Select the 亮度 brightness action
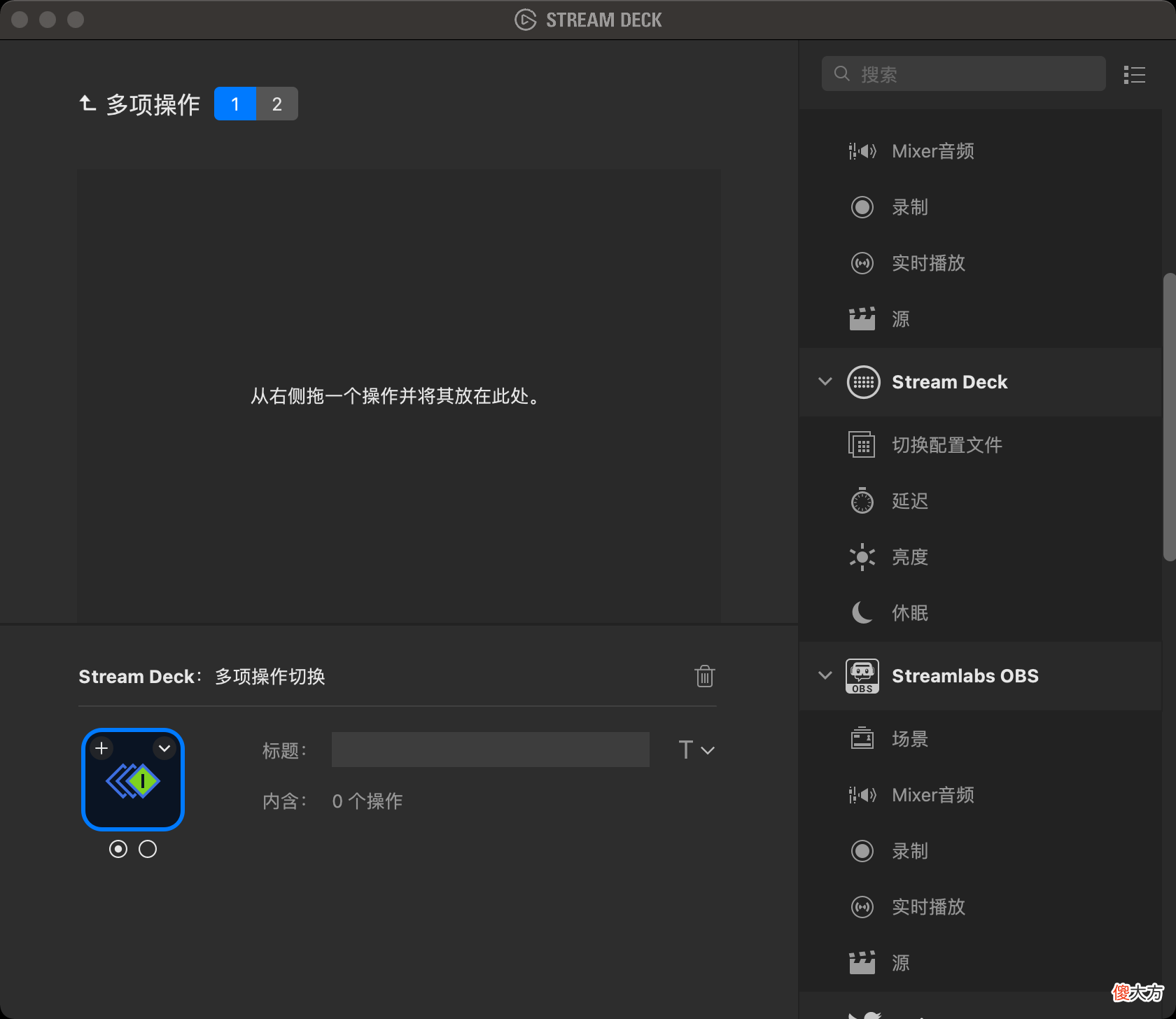1176x1019 pixels. pyautogui.click(x=980, y=557)
